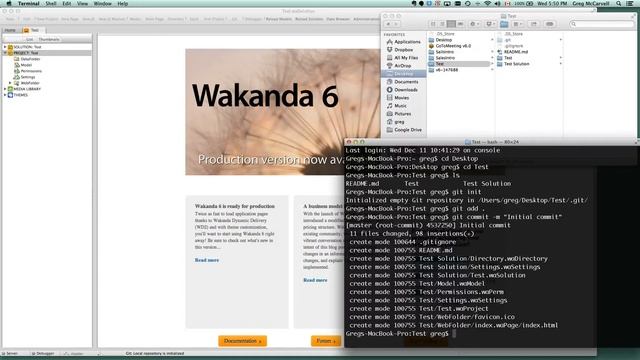Open the Apple menu

click(x=9, y=3)
